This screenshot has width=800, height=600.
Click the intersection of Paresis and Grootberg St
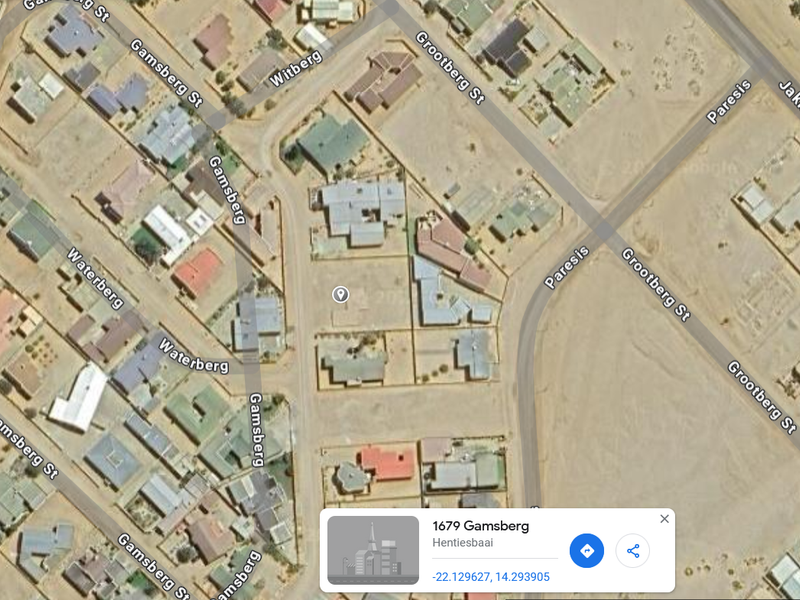coord(605,229)
